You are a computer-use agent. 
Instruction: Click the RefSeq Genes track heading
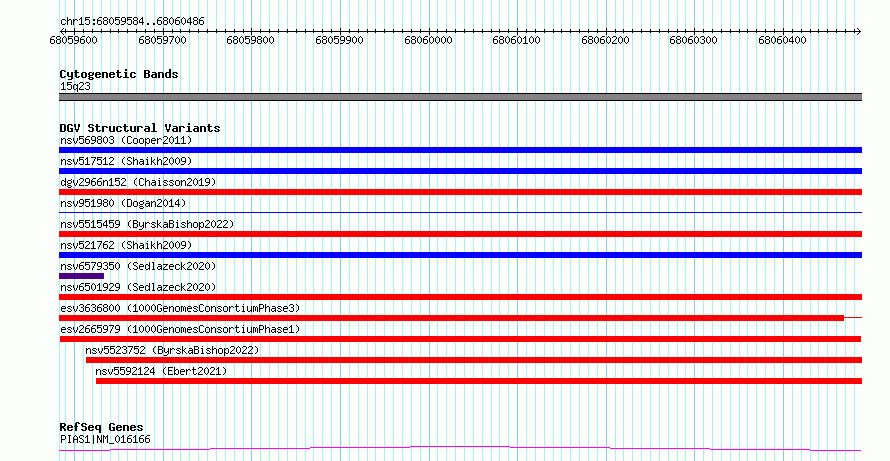tap(102, 427)
